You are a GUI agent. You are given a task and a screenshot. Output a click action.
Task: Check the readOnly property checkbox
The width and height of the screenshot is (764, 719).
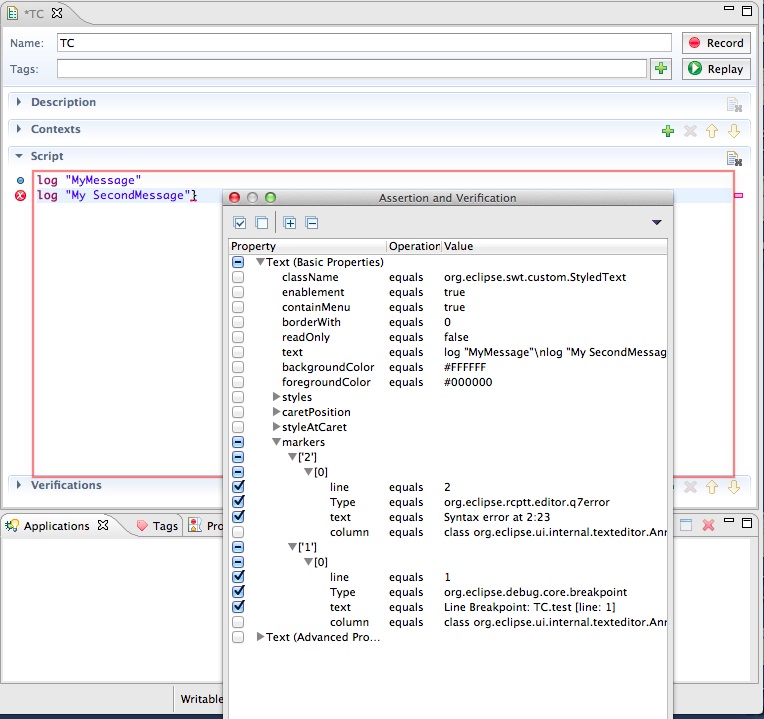[x=238, y=337]
